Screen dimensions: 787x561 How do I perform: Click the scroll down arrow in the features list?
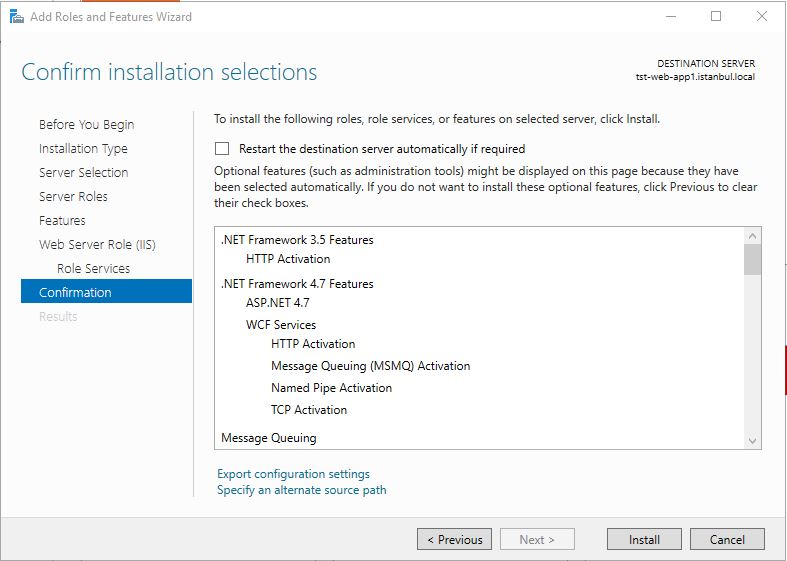coord(752,441)
